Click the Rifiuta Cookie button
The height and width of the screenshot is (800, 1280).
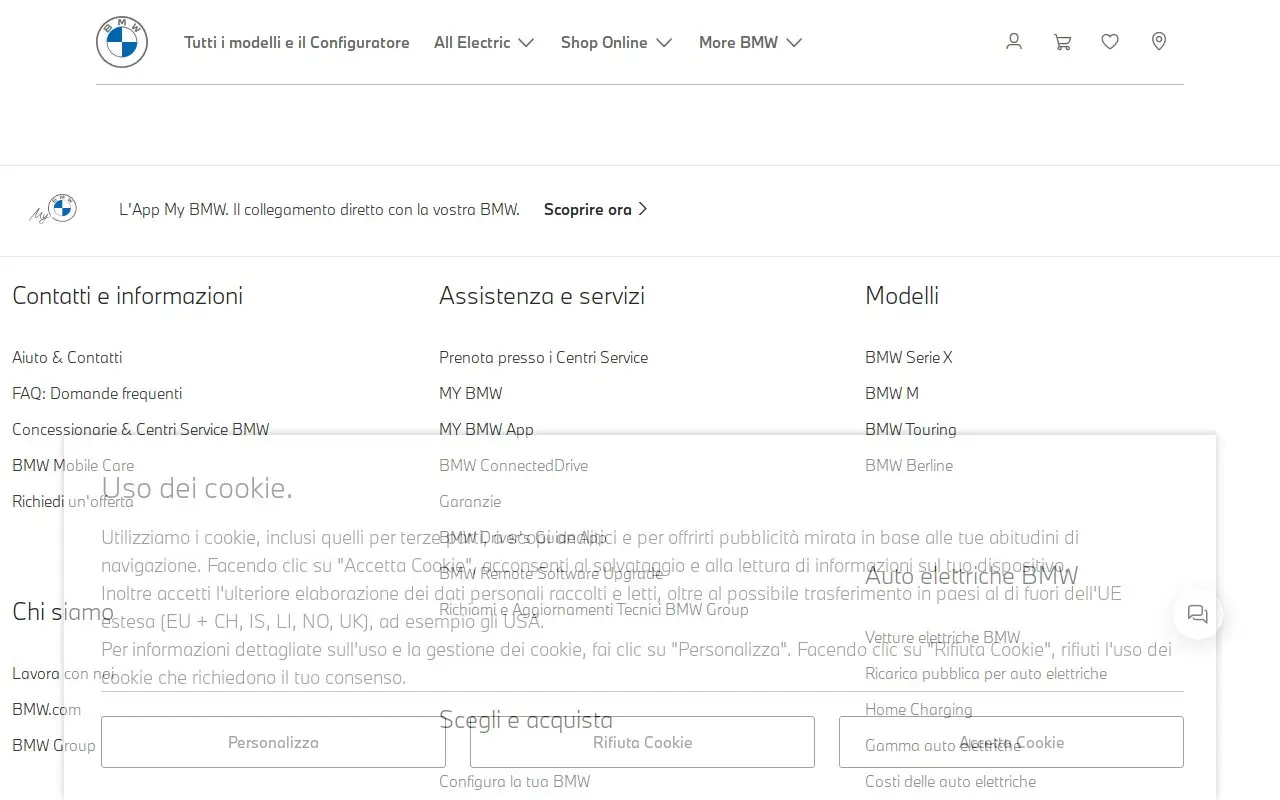click(642, 742)
